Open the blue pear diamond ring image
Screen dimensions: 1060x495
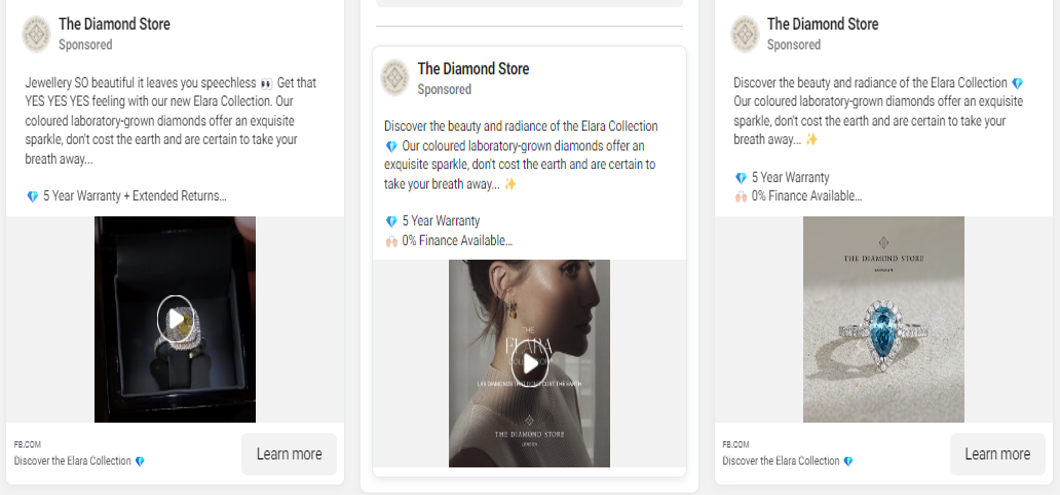883,319
